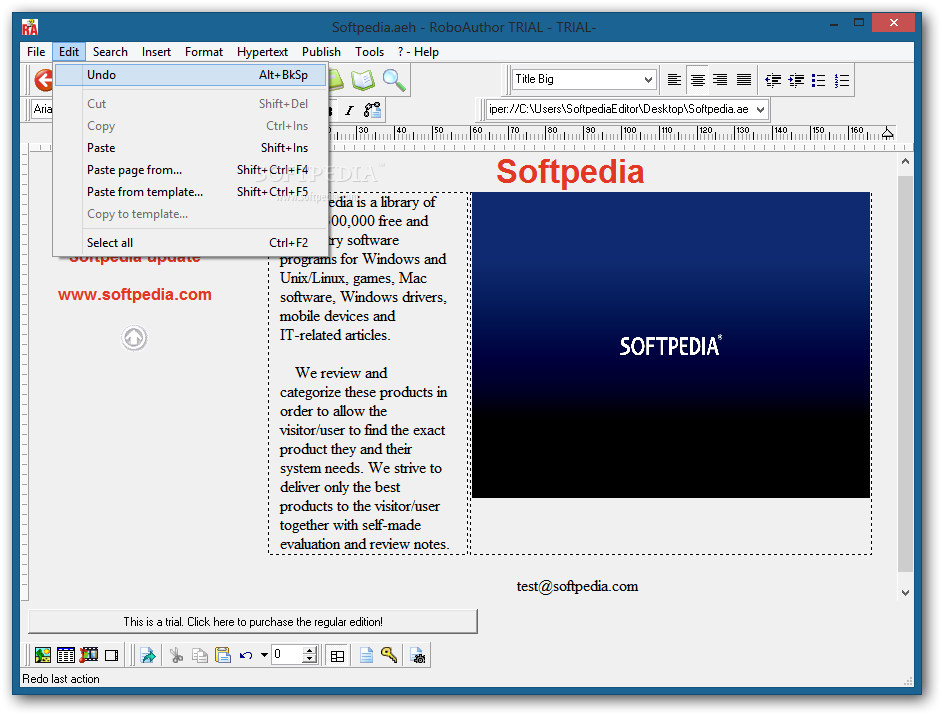Choose Undo from Edit menu
The height and width of the screenshot is (715, 942).
190,75
